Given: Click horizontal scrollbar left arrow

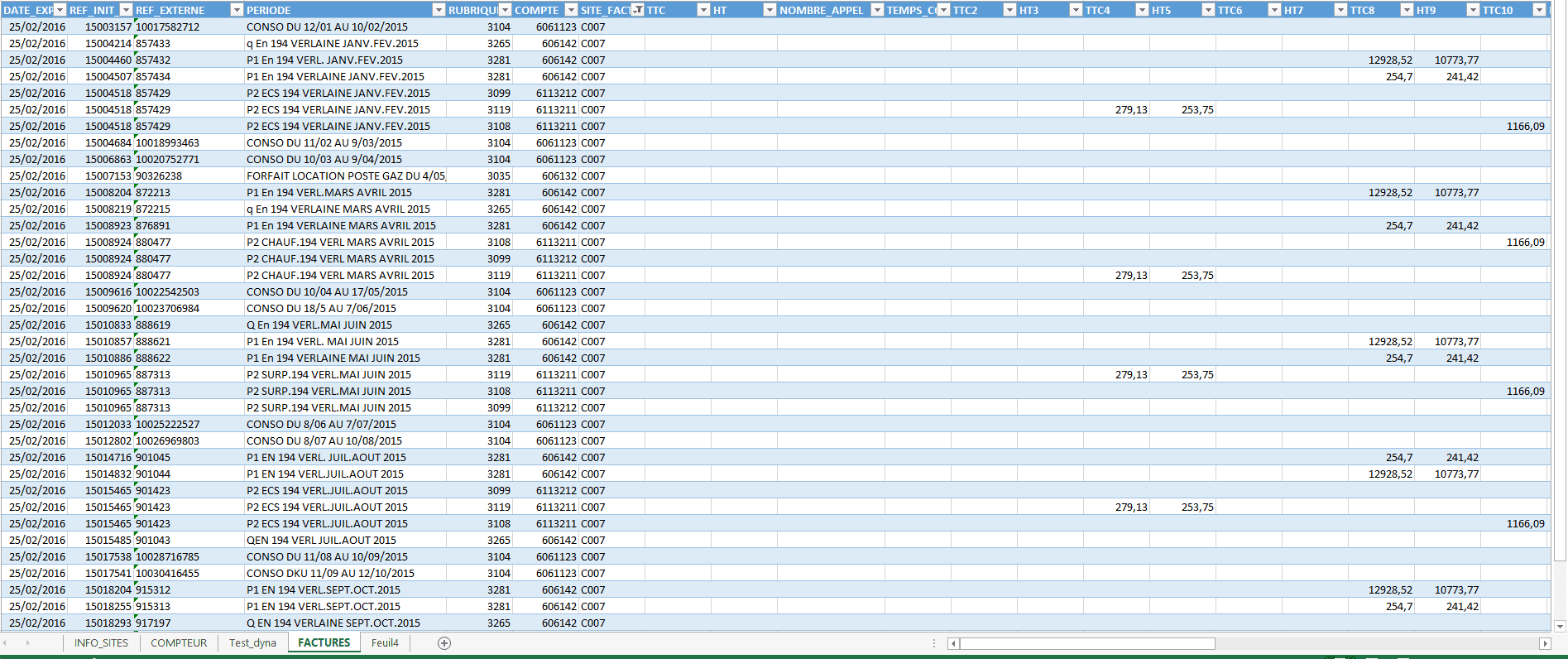Looking at the screenshot, I should coord(953,643).
